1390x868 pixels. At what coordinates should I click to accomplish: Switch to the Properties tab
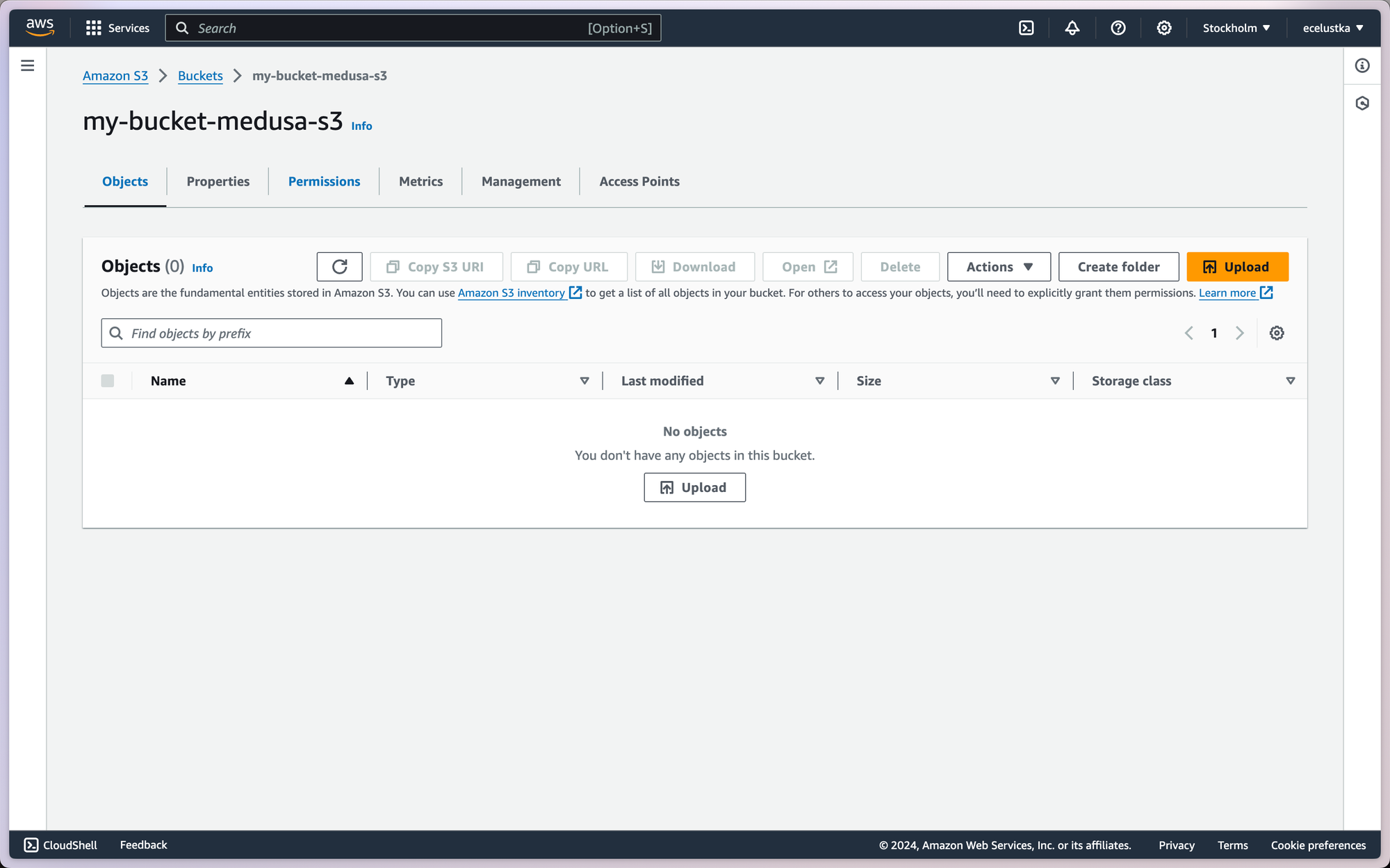(218, 181)
